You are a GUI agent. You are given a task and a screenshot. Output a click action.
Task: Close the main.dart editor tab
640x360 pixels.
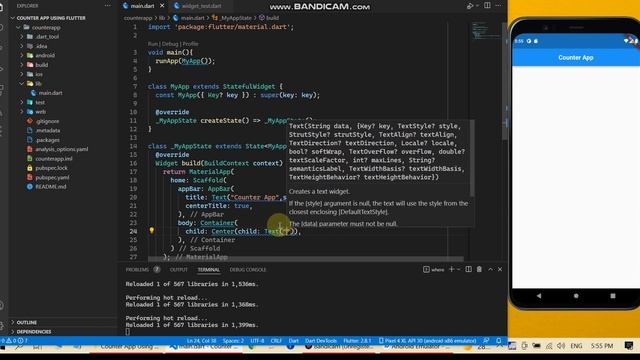pyautogui.click(x=162, y=6)
